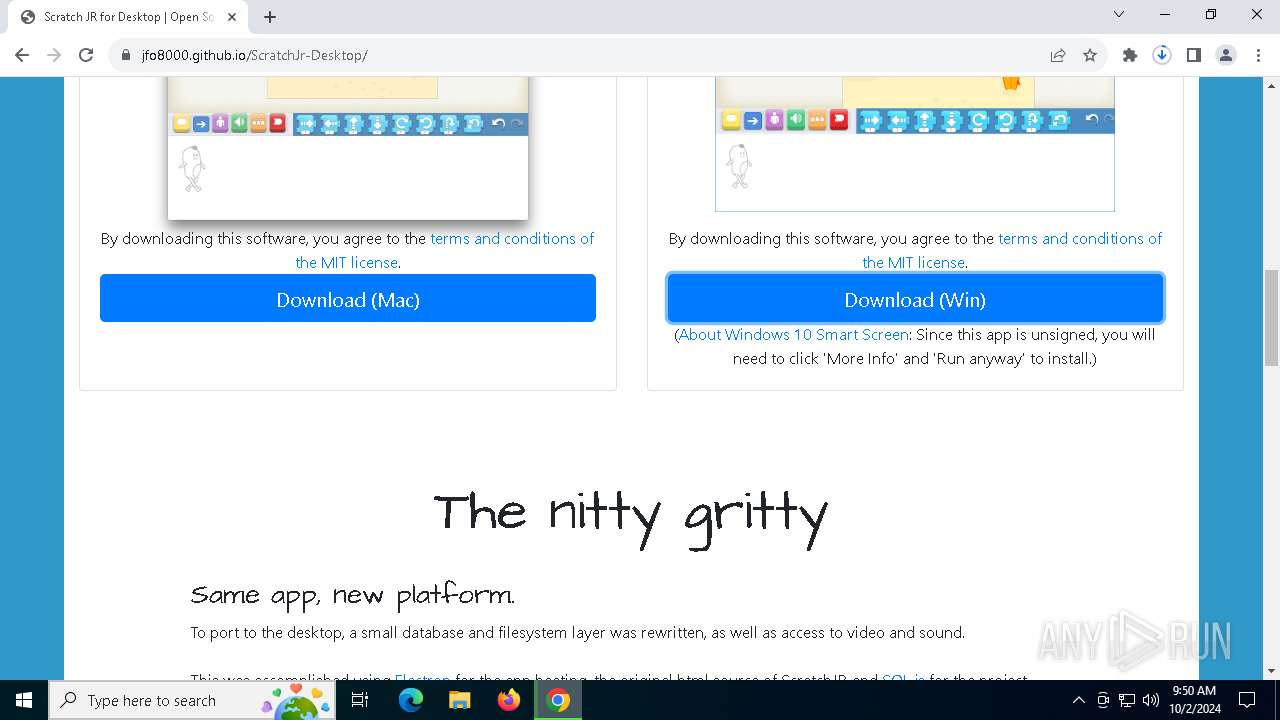The width and height of the screenshot is (1280, 720).
Task: Open the profile avatar menu
Action: tap(1226, 56)
